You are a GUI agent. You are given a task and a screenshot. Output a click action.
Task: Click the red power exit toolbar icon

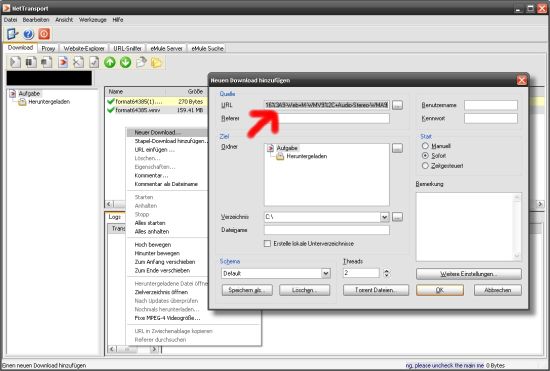coord(44,34)
